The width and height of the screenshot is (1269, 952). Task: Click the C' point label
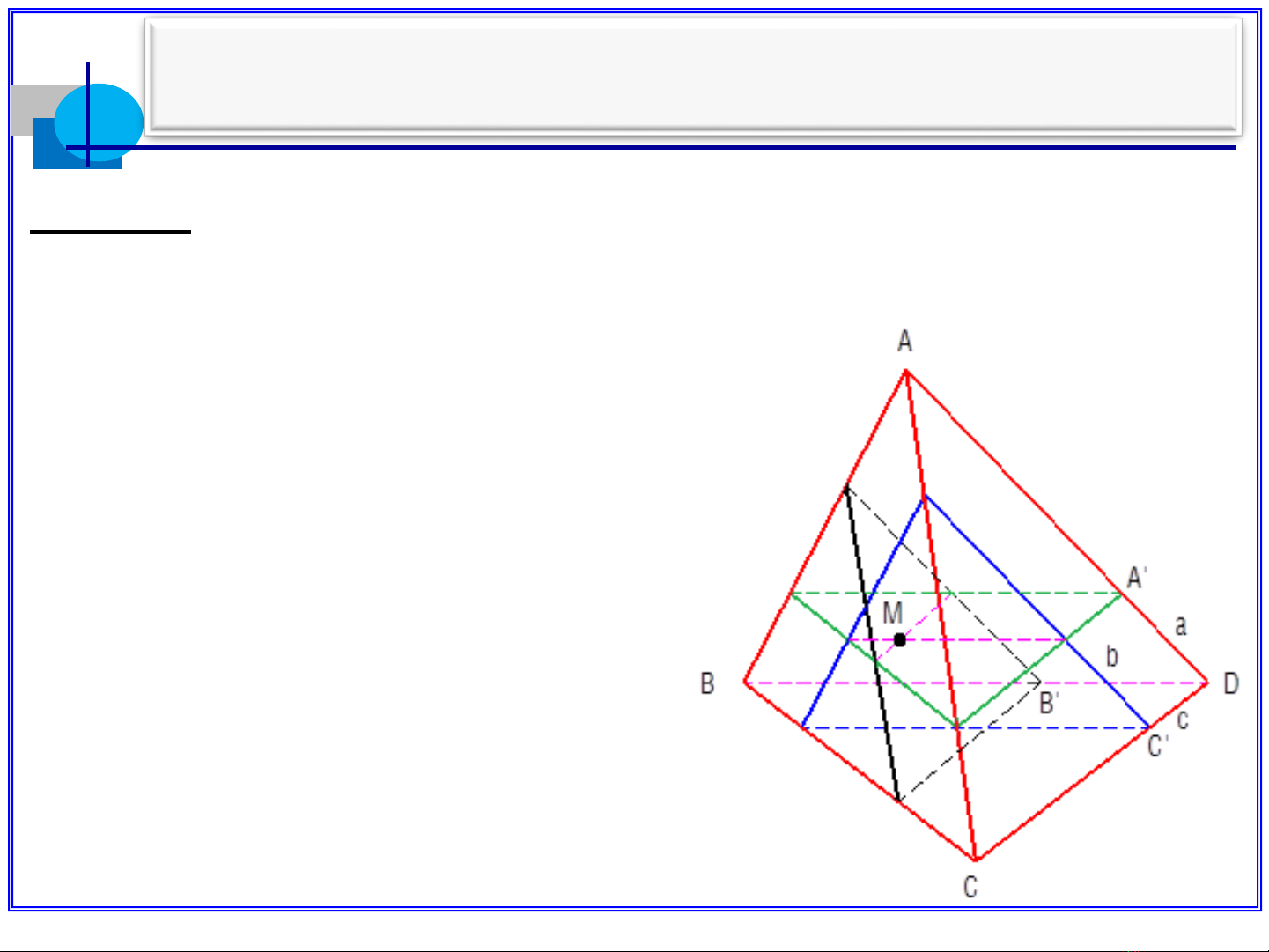pos(1157,747)
